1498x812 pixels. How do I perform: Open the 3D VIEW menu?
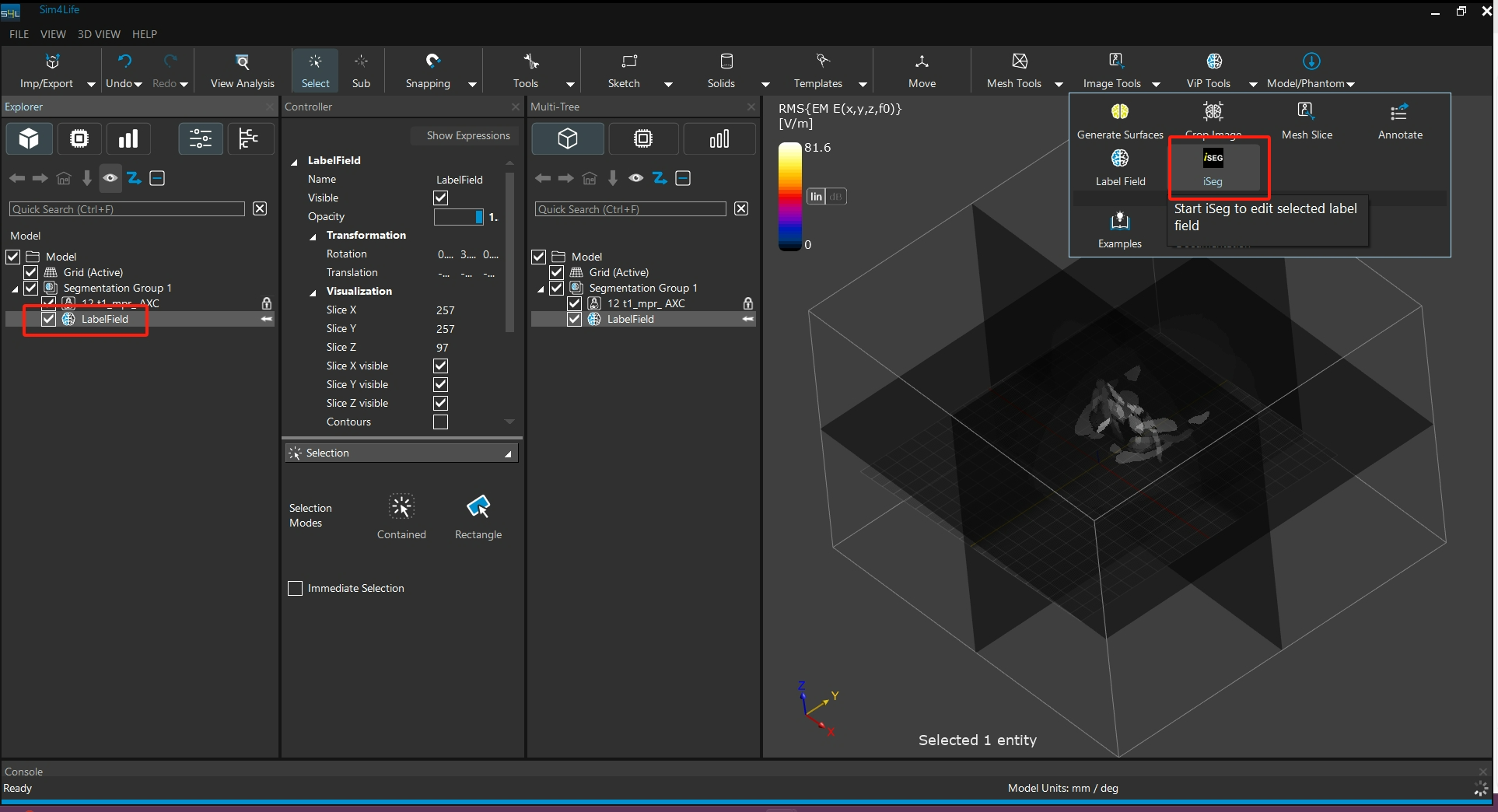click(99, 34)
